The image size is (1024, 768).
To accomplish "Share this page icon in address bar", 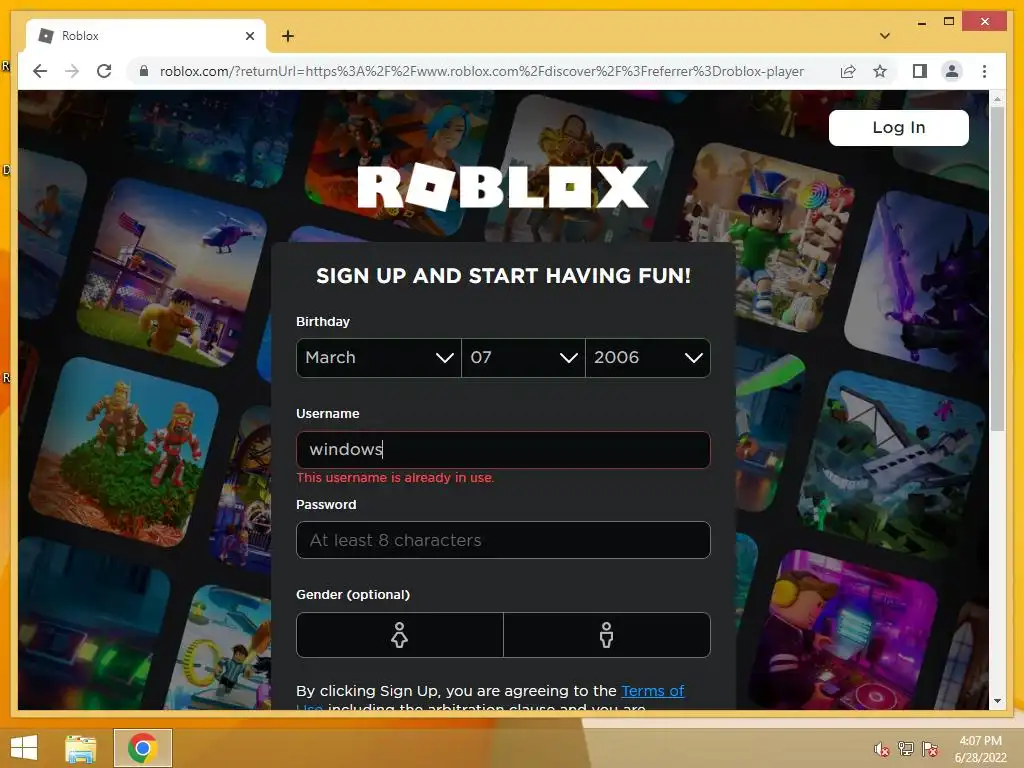I will point(848,71).
